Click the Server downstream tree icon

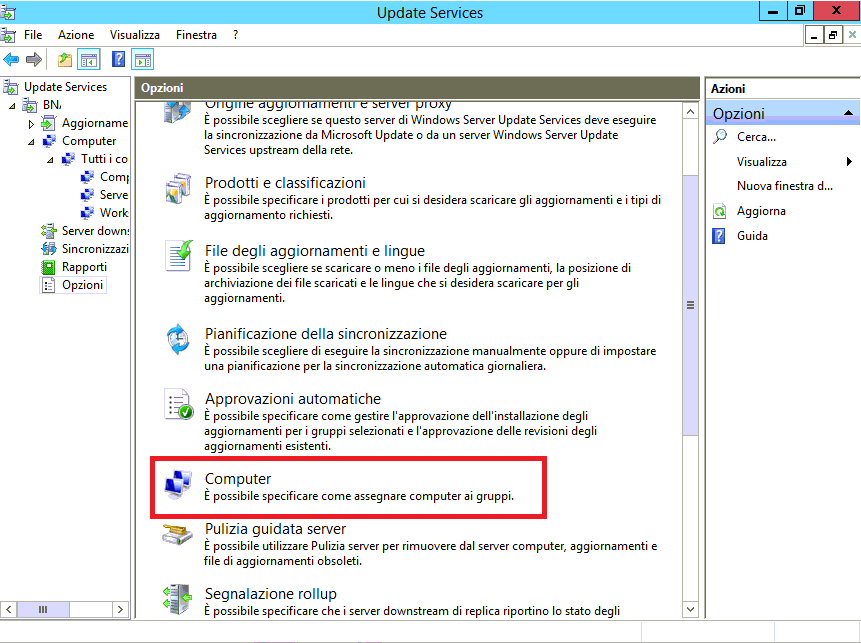(x=48, y=231)
